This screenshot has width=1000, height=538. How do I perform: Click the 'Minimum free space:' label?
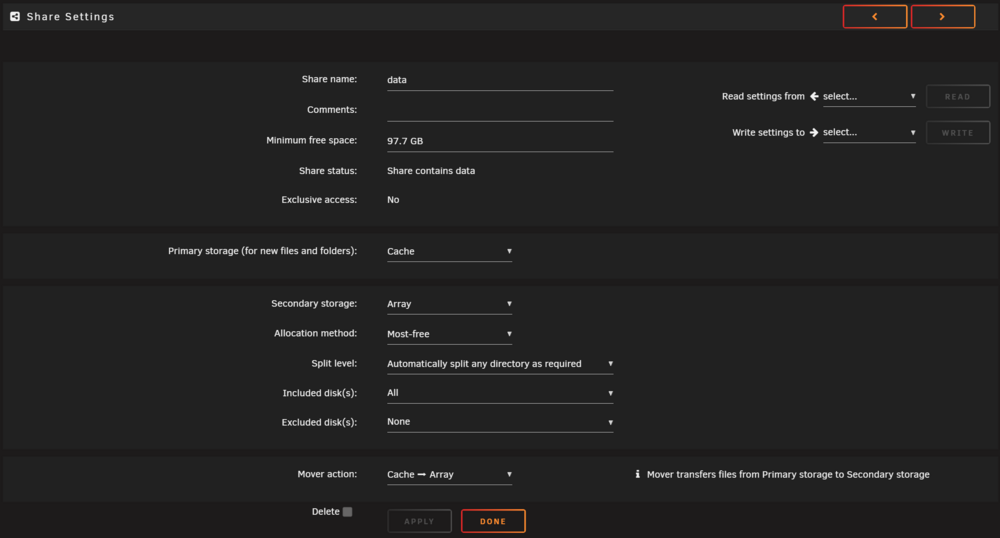click(x=311, y=140)
